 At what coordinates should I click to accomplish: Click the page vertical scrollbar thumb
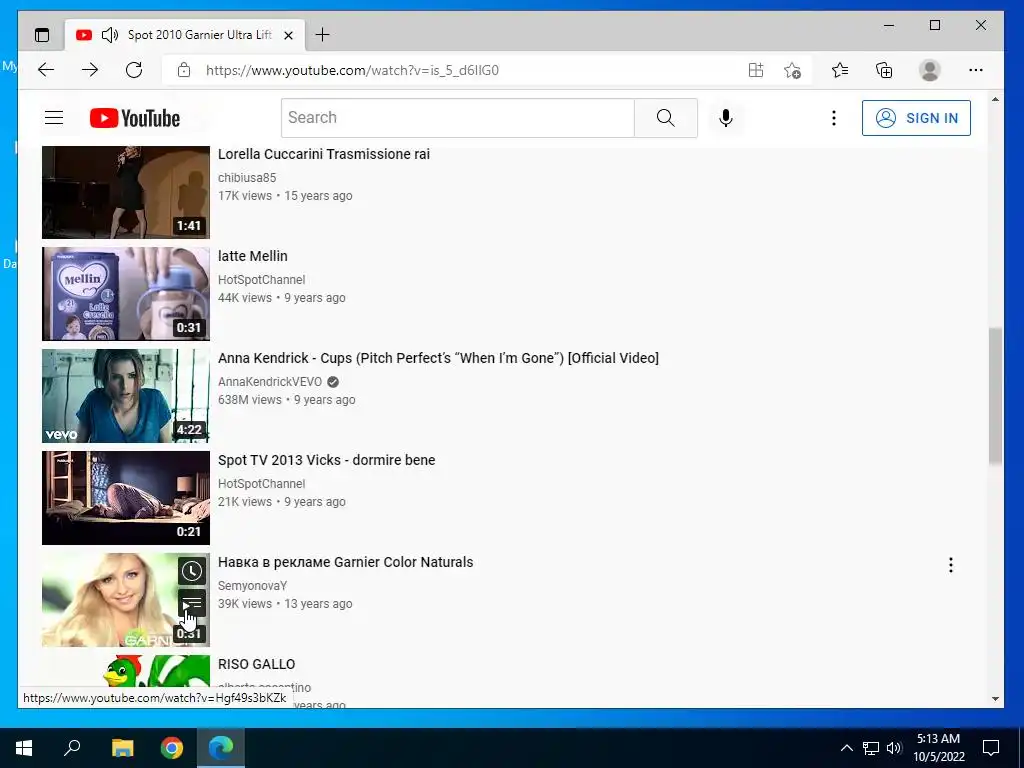(x=995, y=396)
